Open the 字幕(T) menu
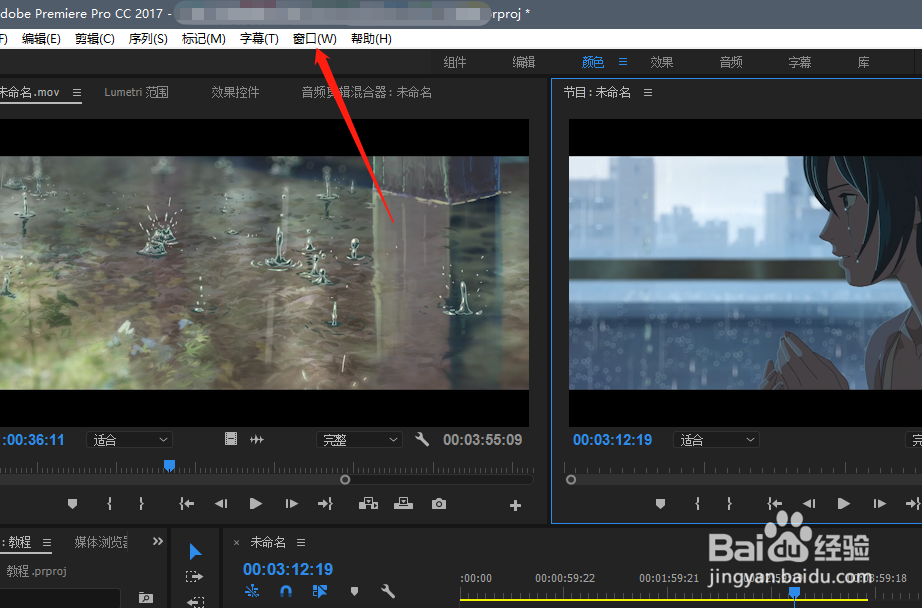The height and width of the screenshot is (608, 922). (259, 39)
